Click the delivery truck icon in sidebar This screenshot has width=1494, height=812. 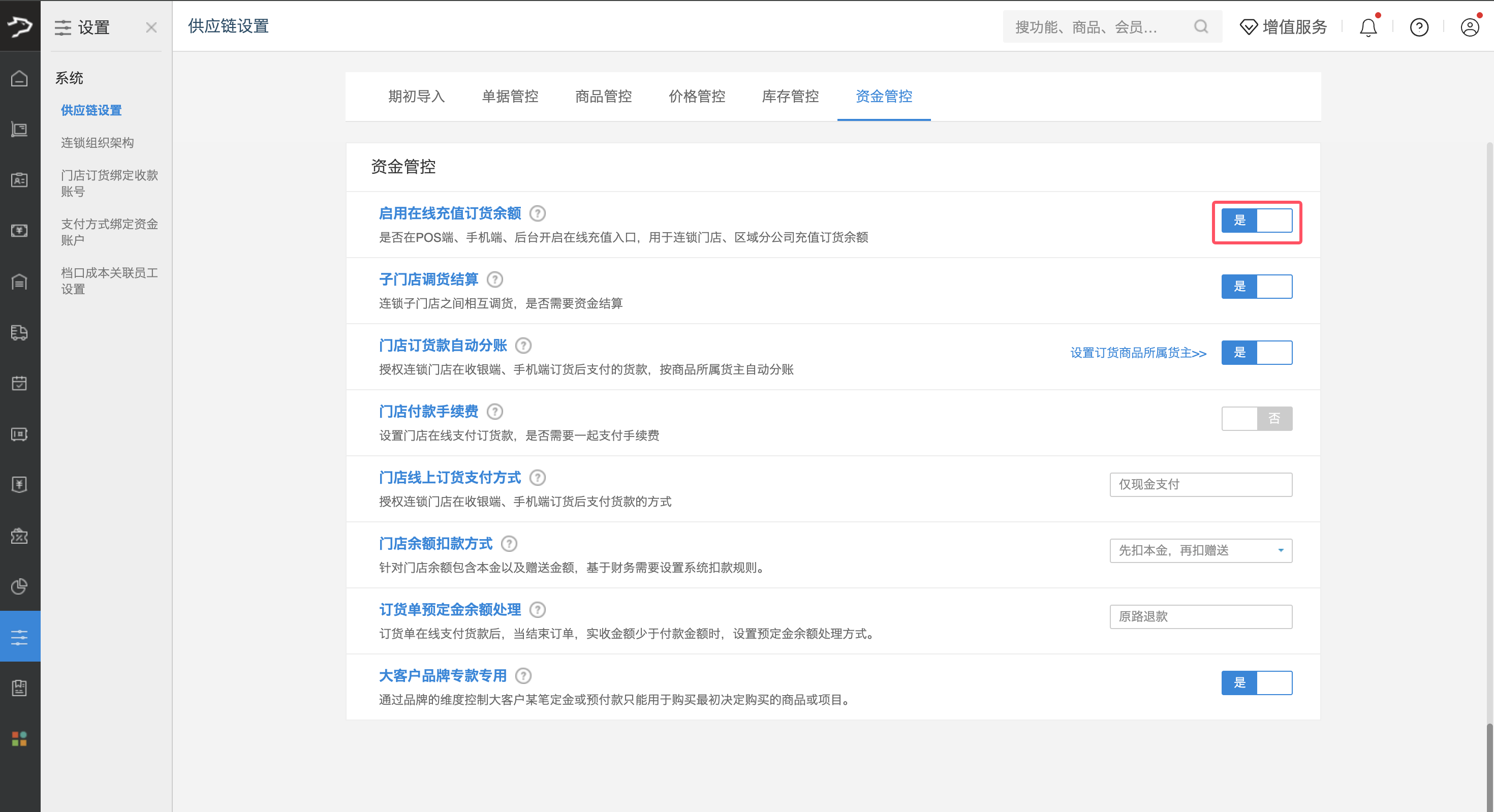(20, 332)
